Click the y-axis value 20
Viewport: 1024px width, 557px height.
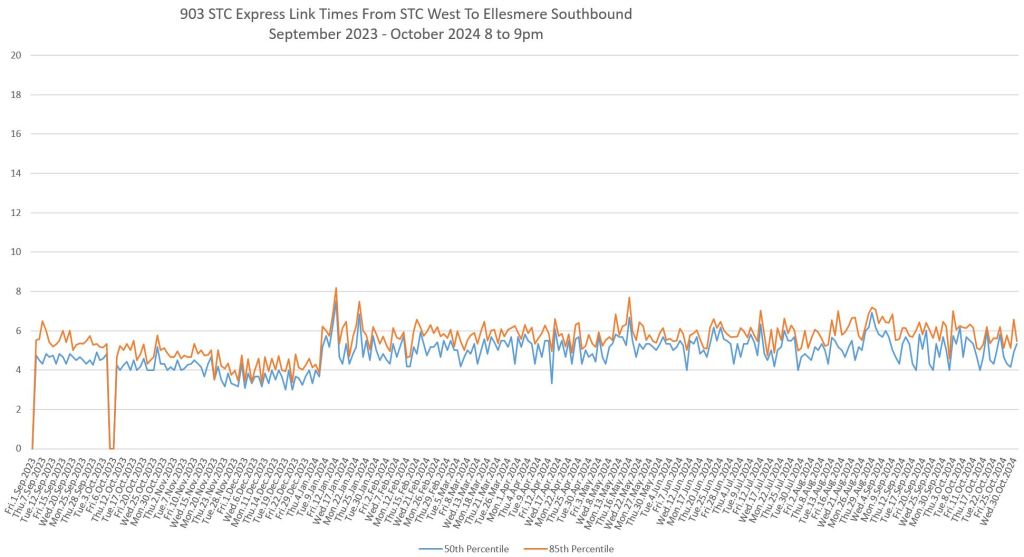[x=15, y=55]
